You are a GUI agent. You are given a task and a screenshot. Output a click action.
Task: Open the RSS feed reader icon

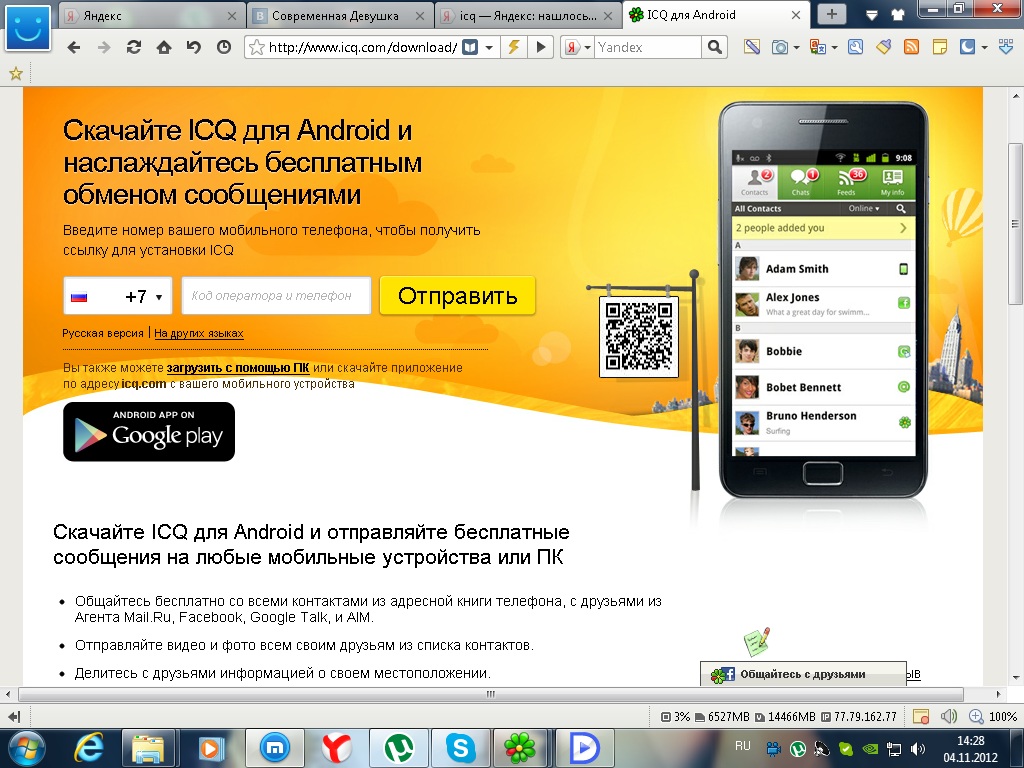click(x=911, y=47)
